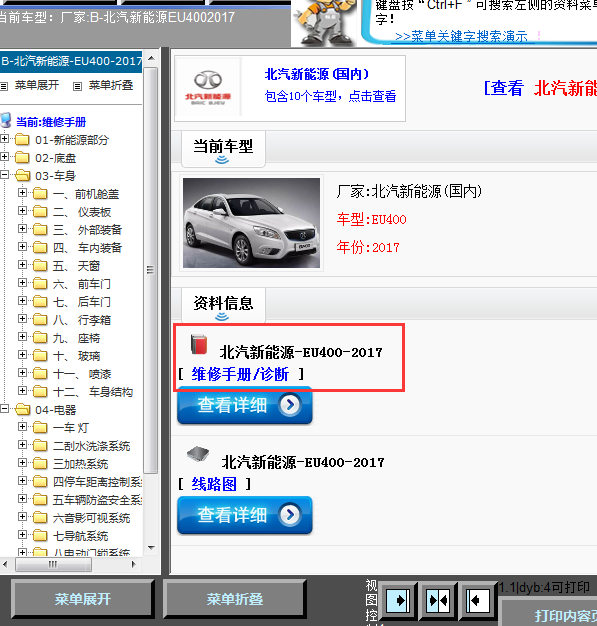The image size is (597, 626).
Task: Click the 三、外部装备 folder icon
Action: click(x=40, y=230)
